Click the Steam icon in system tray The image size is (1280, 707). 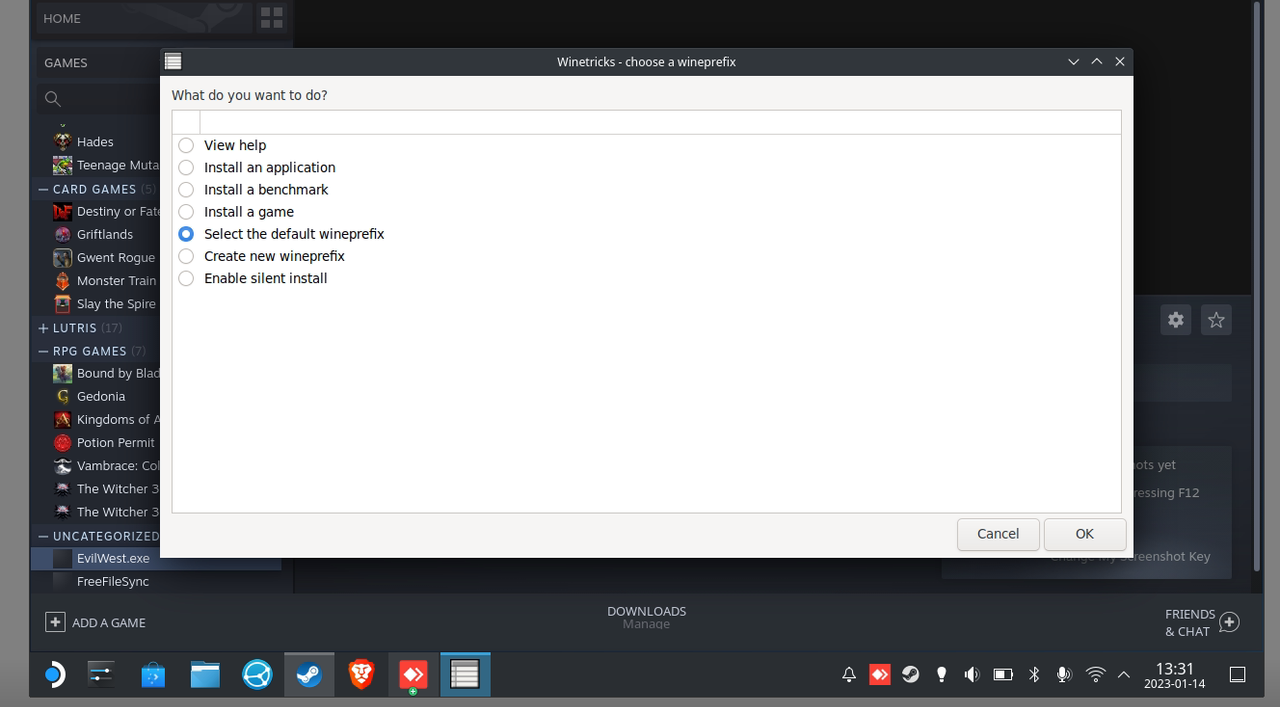[x=910, y=675]
